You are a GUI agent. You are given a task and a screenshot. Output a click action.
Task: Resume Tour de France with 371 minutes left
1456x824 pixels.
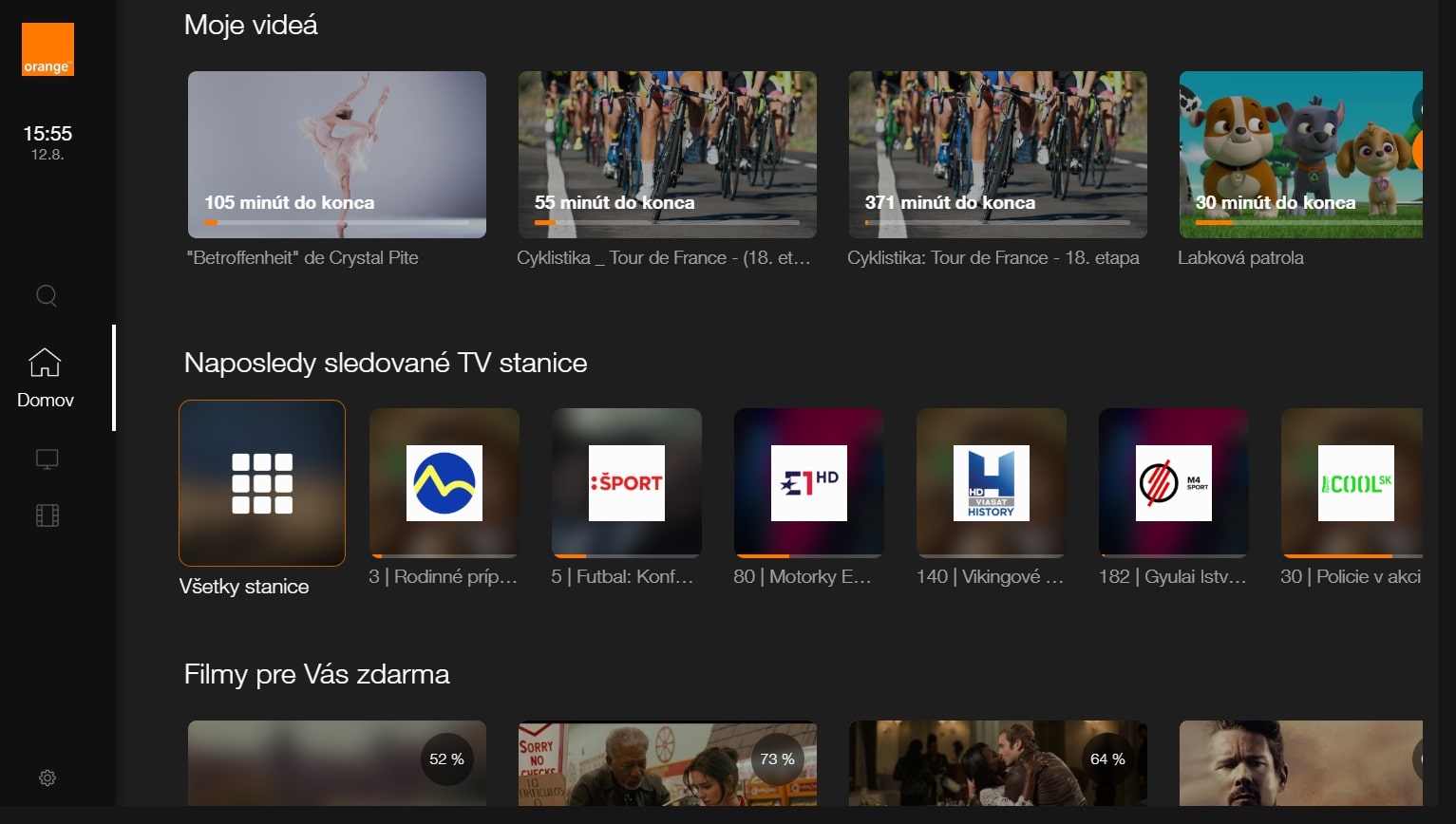[997, 154]
